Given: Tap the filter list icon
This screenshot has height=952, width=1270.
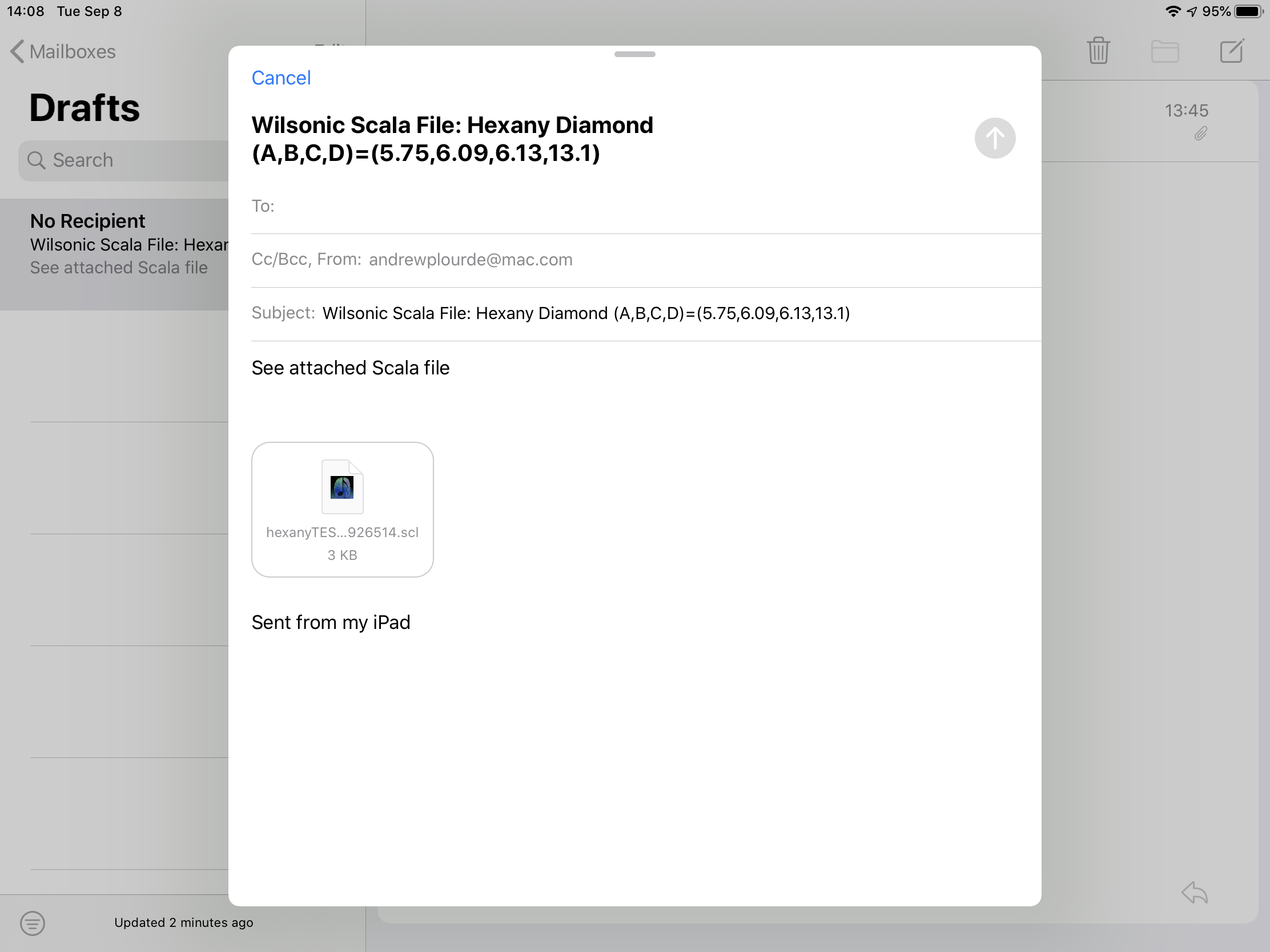Looking at the screenshot, I should [32, 923].
